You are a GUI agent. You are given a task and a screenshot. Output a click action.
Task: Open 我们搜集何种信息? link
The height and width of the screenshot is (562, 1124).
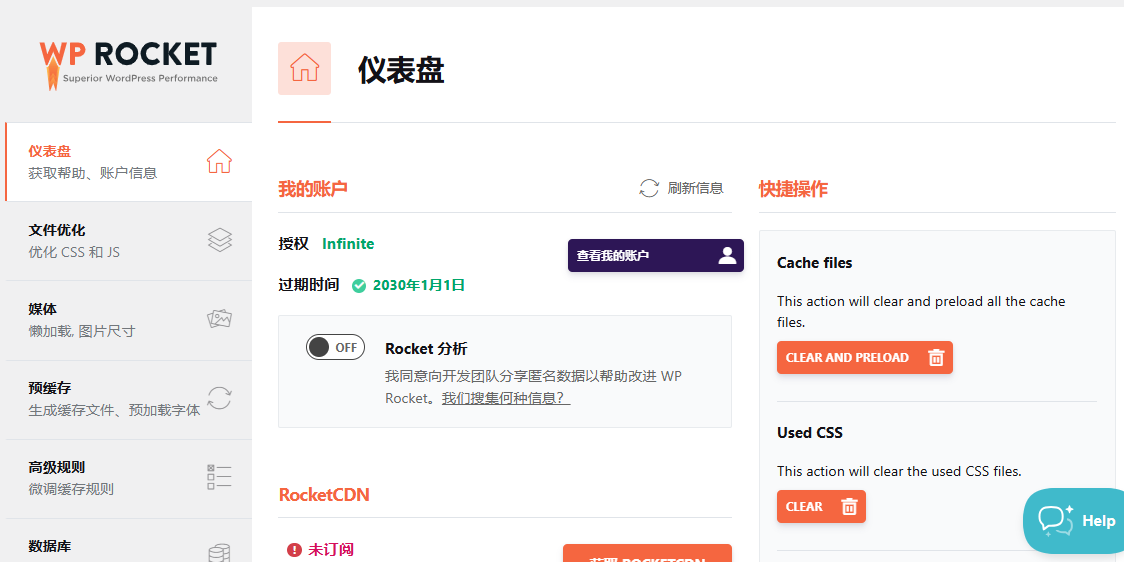506,398
